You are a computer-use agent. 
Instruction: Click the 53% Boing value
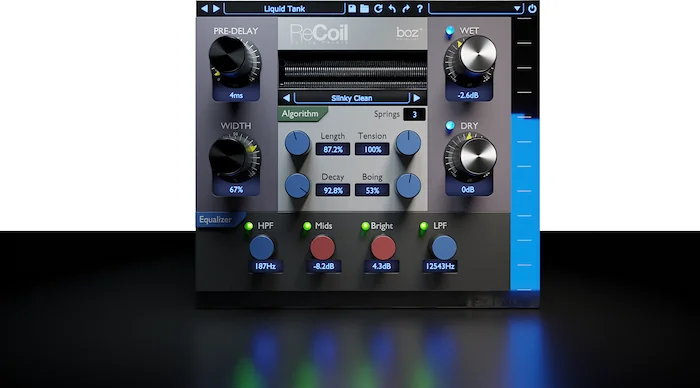click(372, 191)
